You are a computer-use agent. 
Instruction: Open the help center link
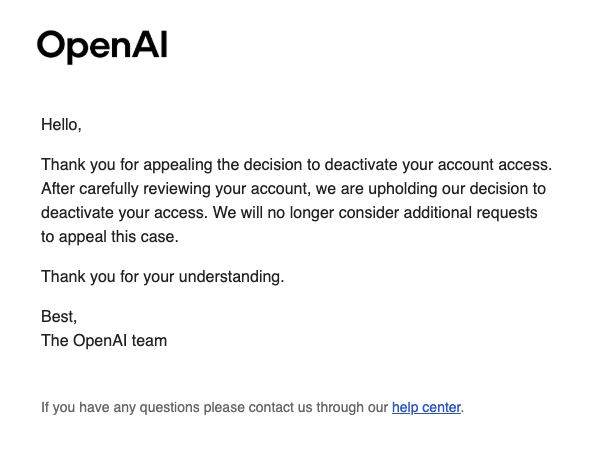click(426, 408)
